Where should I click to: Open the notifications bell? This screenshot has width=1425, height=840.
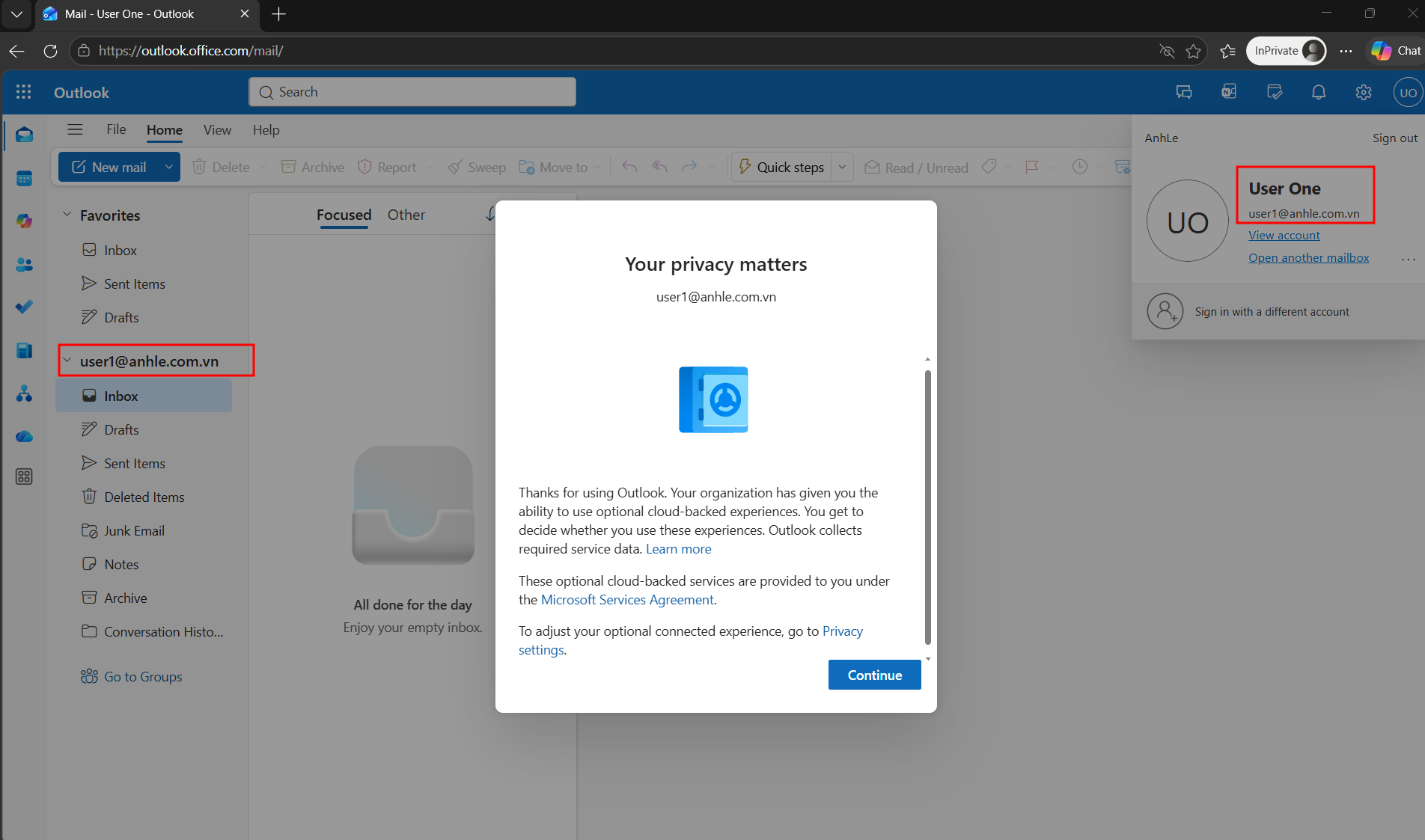pyautogui.click(x=1319, y=92)
